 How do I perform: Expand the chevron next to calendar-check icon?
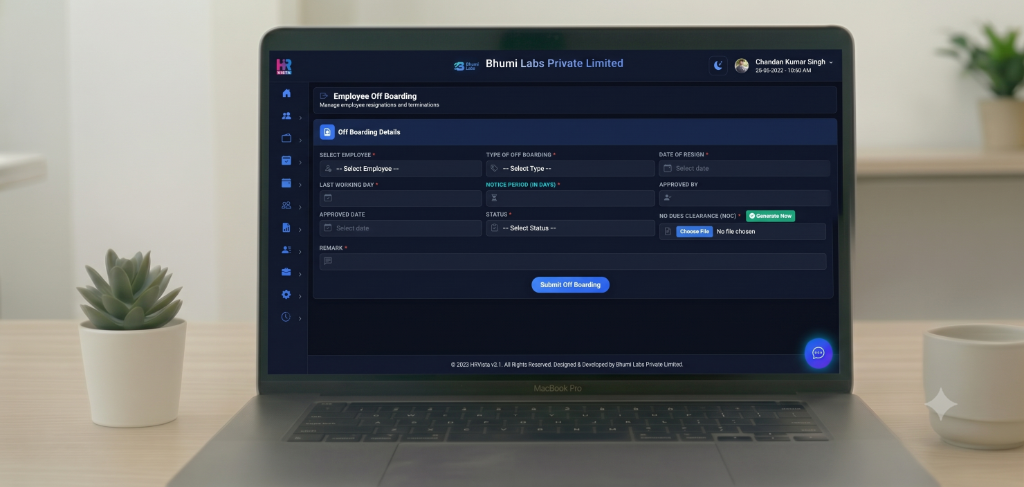coord(300,163)
